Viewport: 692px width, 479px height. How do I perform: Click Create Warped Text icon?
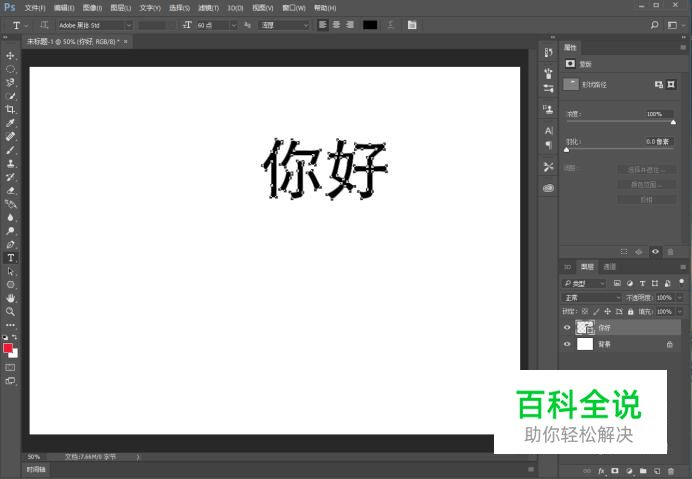coord(390,25)
